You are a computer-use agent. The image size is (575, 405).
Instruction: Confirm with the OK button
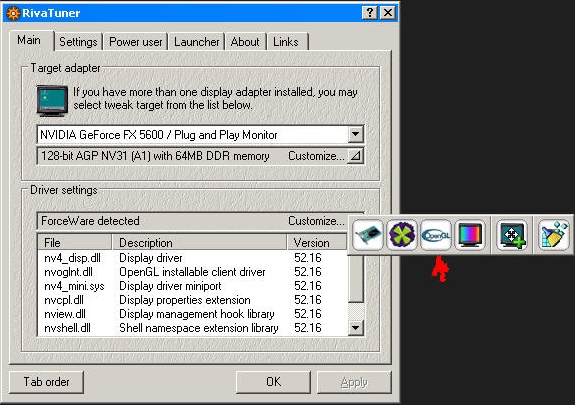tap(274, 382)
